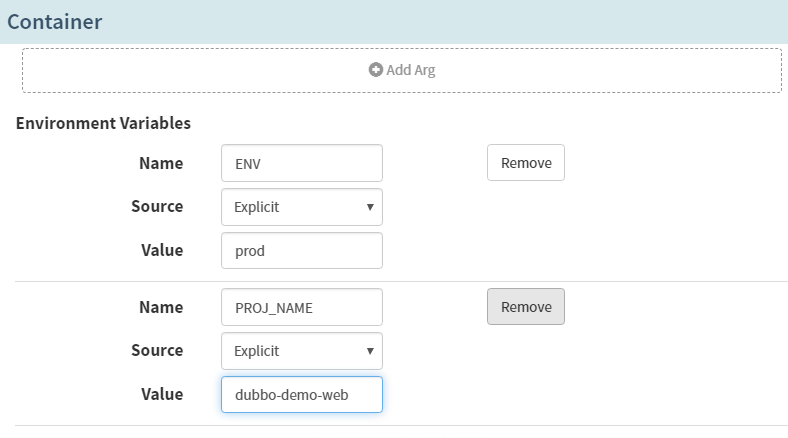Screen dimensions: 788x438
Task: Click the Value field containing dubbo-demo-web
Action: coord(301,395)
